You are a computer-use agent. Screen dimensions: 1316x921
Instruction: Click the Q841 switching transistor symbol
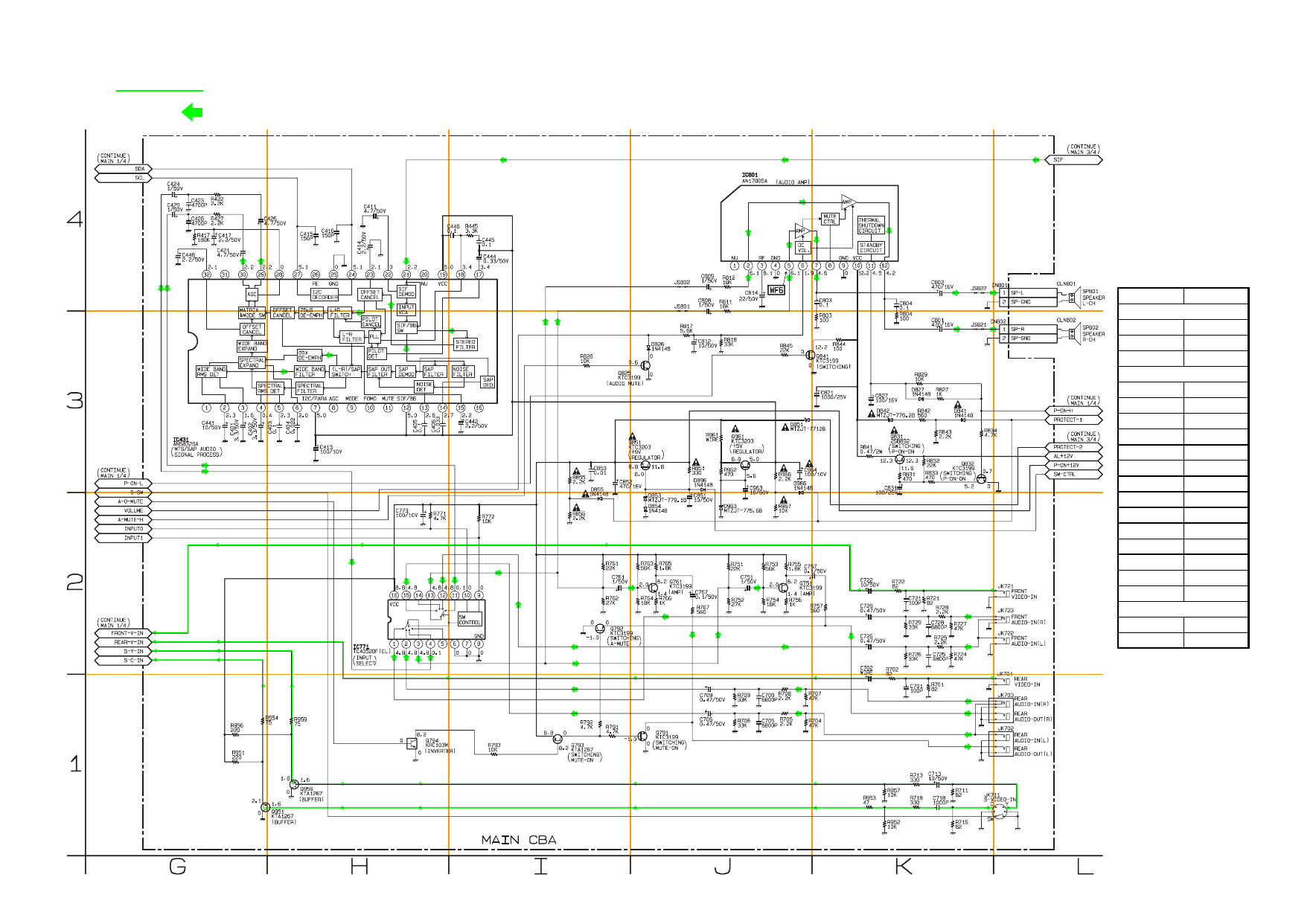pos(810,356)
